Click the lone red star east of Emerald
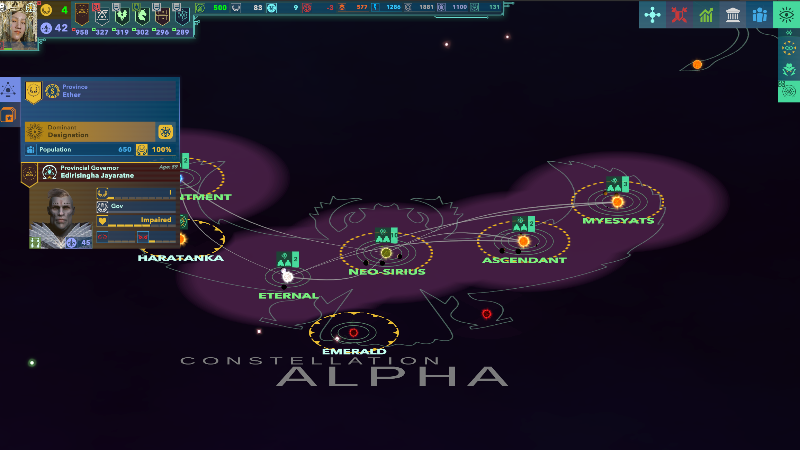The height and width of the screenshot is (450, 800). [486, 314]
